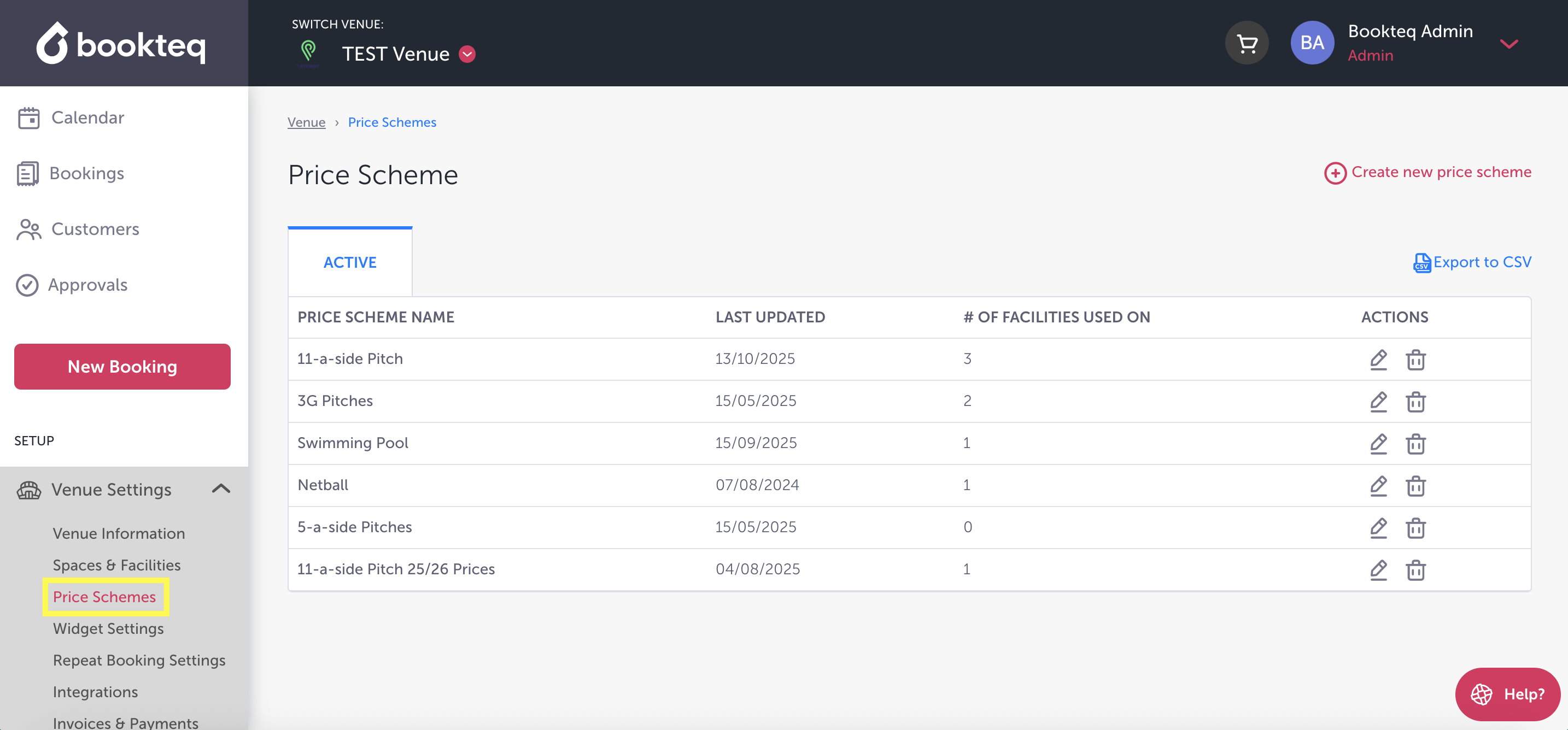Edit the 11-a-side Pitch scheme
This screenshot has height=730, width=1568.
(x=1378, y=360)
